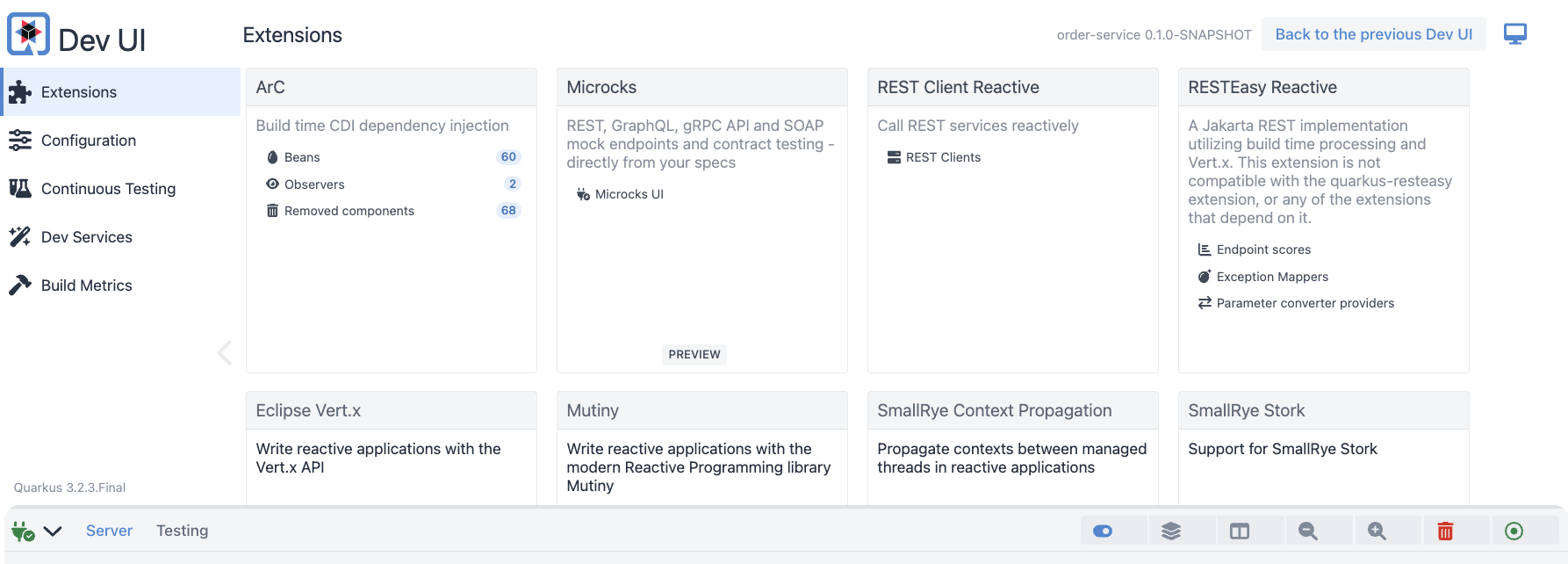Switch to the Testing tab in footer
The height and width of the screenshot is (564, 1568).
coord(183,531)
